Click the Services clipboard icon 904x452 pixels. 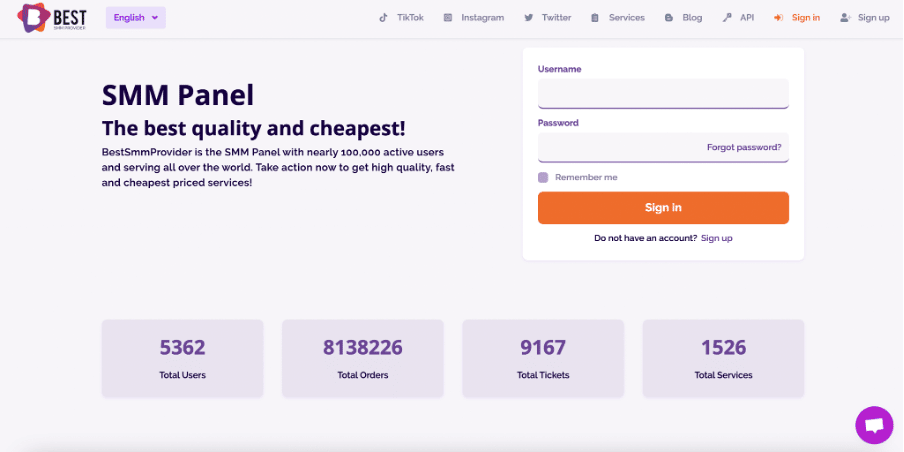coord(595,18)
